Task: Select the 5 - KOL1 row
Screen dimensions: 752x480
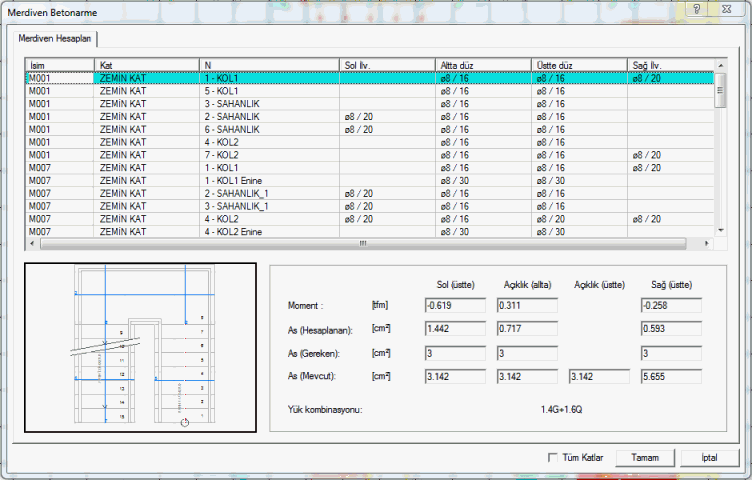Action: 369,91
